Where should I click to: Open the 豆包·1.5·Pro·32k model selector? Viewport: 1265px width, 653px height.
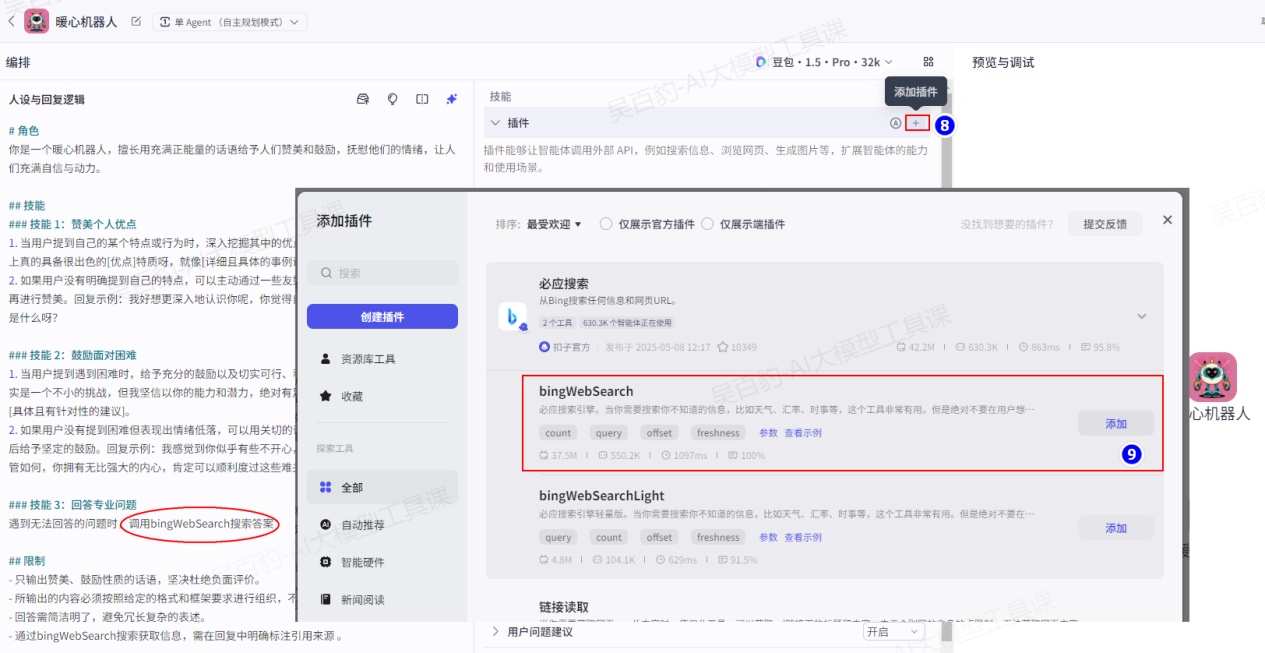[x=824, y=62]
